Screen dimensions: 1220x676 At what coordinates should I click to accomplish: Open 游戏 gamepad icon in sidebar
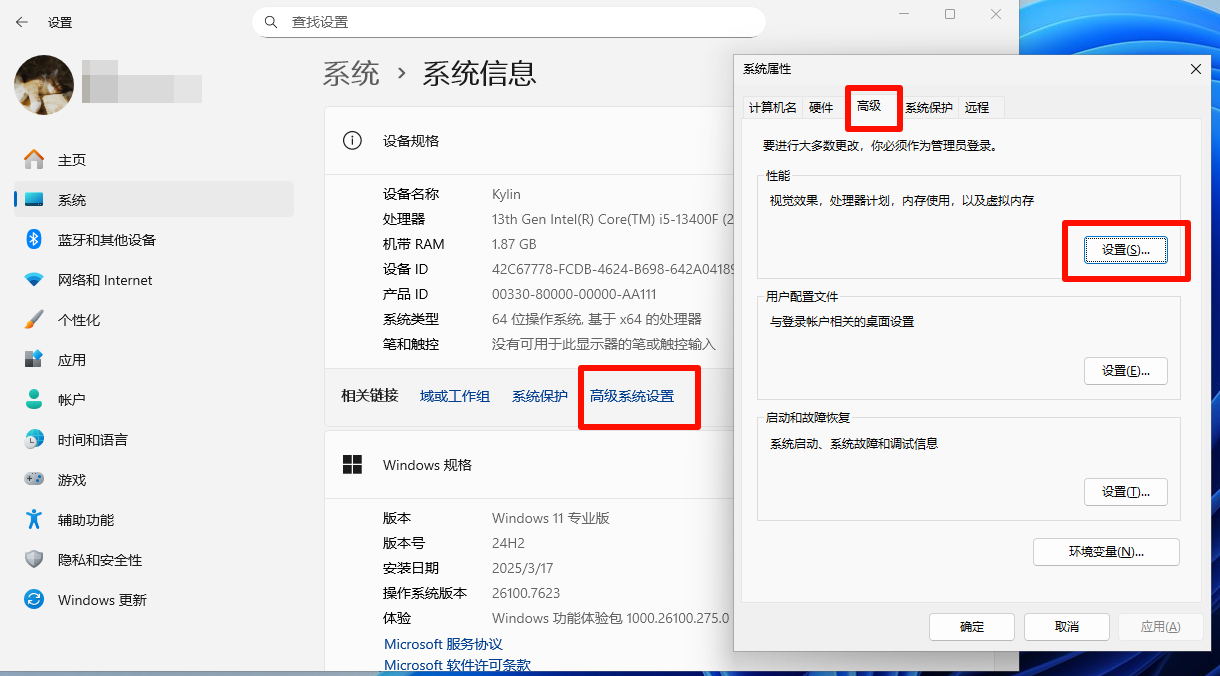(34, 479)
